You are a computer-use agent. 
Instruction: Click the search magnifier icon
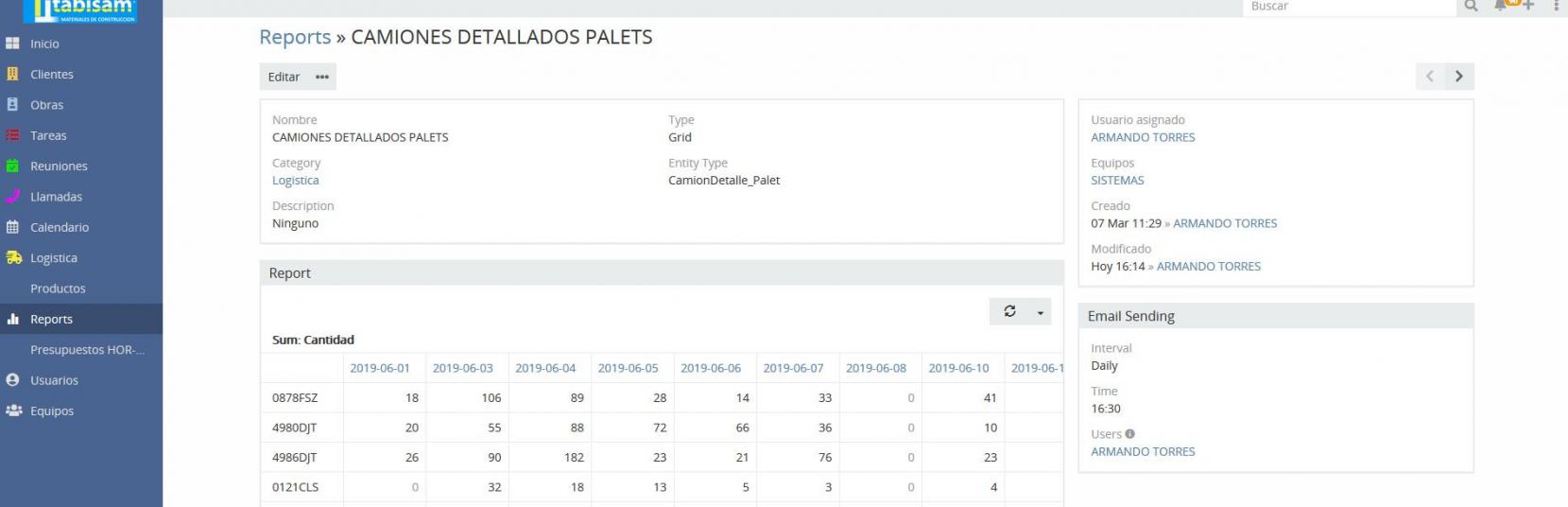(x=1471, y=7)
